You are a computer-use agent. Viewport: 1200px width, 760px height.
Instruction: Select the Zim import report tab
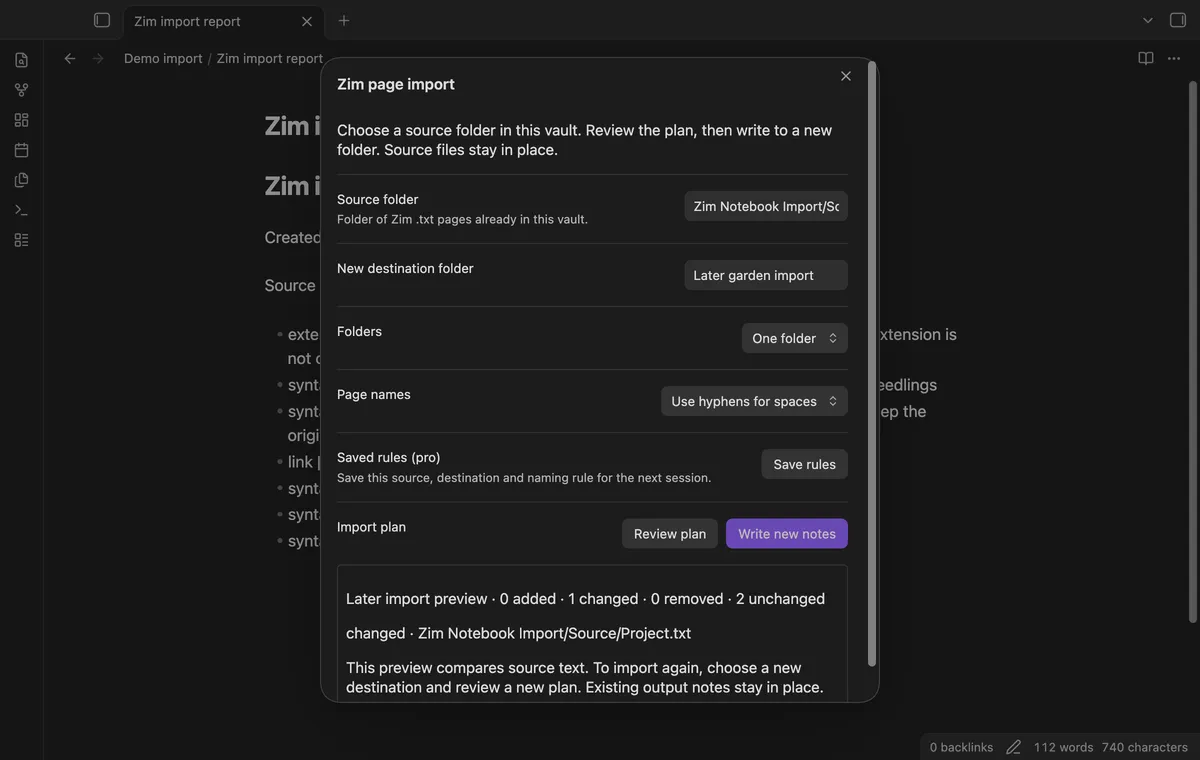point(223,21)
